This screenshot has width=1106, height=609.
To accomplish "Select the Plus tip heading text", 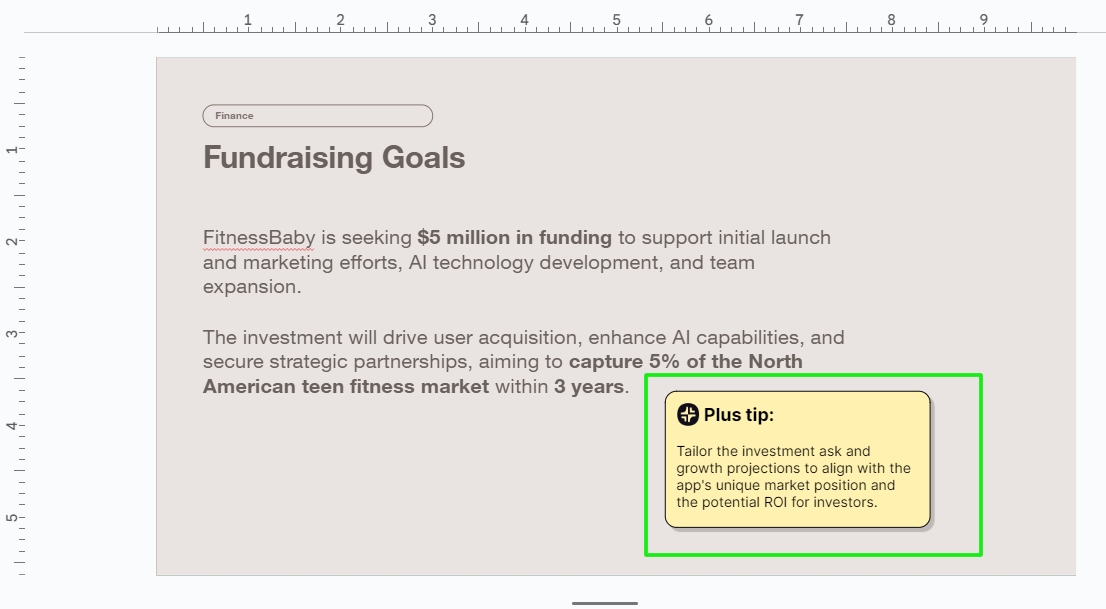I will pyautogui.click(x=739, y=415).
